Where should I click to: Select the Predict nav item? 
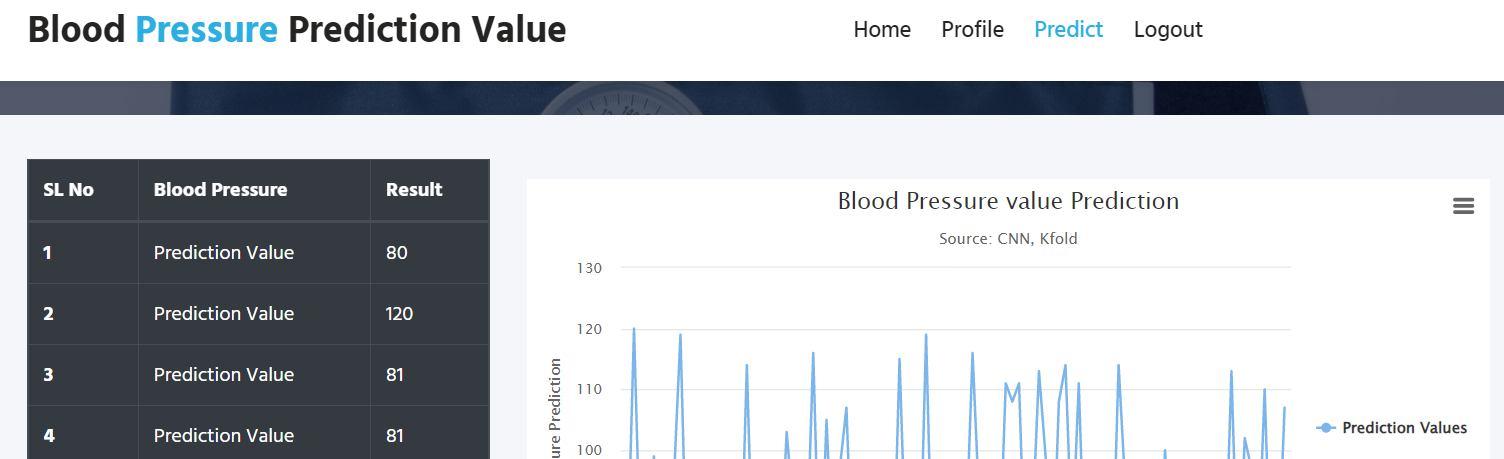(1068, 30)
